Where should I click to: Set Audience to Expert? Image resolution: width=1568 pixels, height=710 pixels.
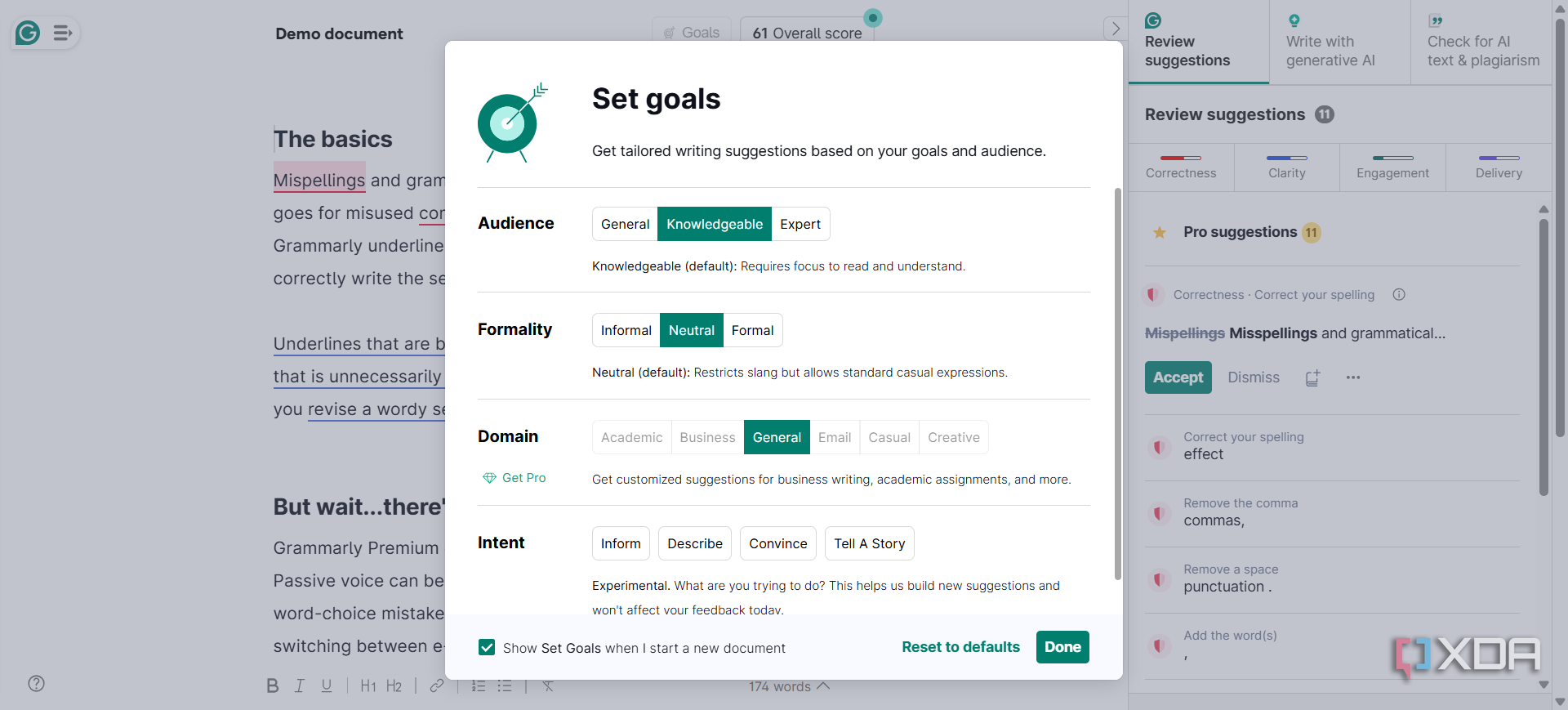800,224
